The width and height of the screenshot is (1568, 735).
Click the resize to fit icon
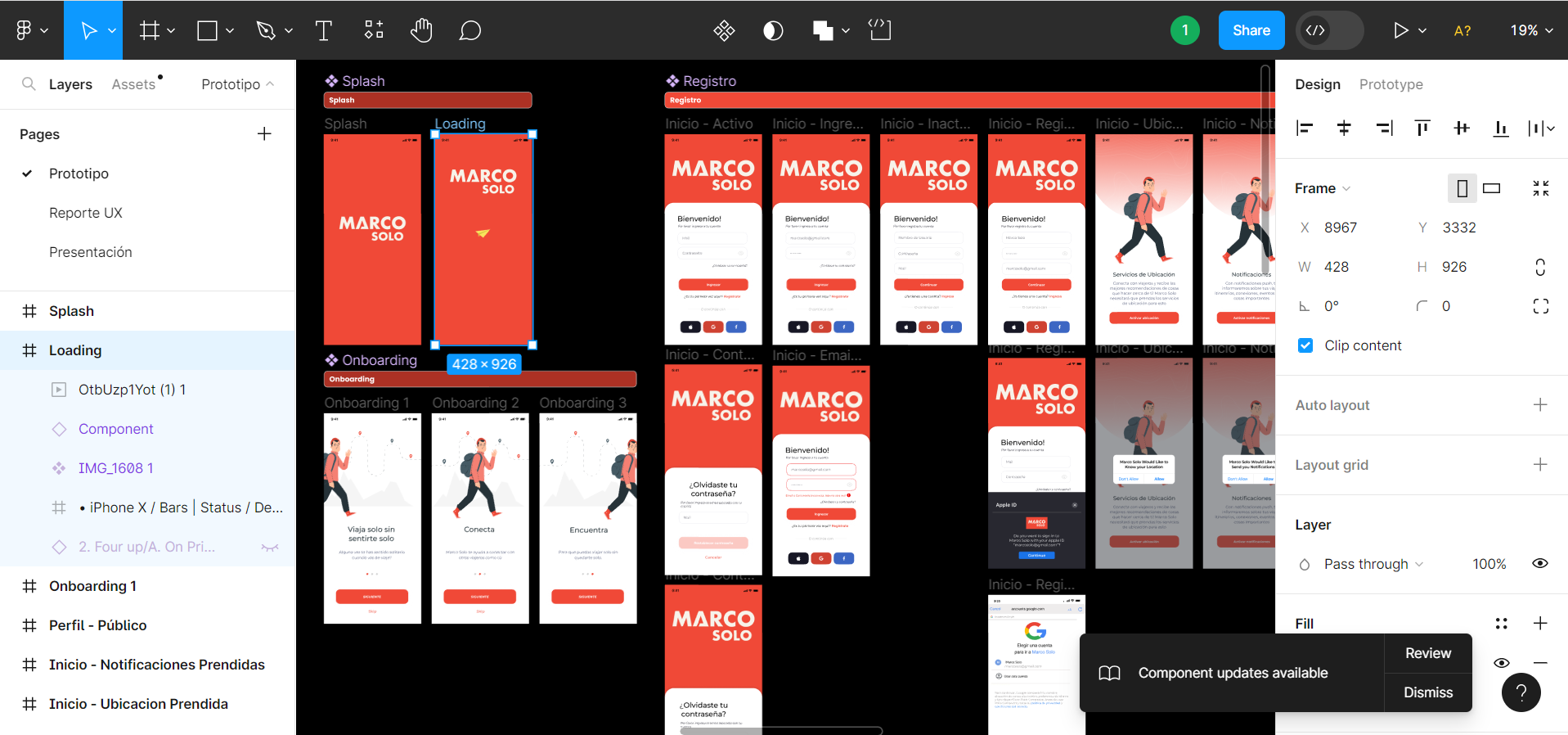point(1541,188)
